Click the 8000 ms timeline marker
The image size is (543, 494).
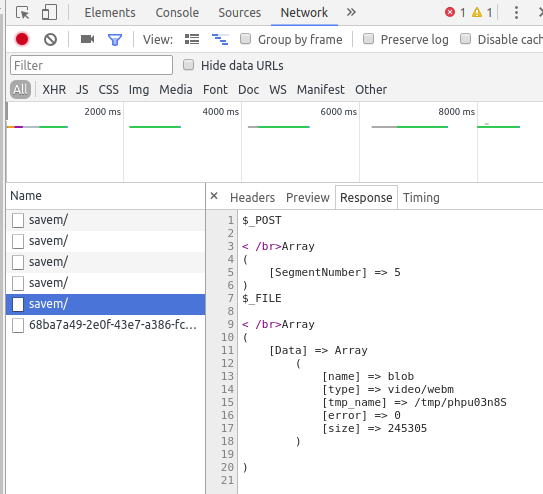tap(456, 112)
